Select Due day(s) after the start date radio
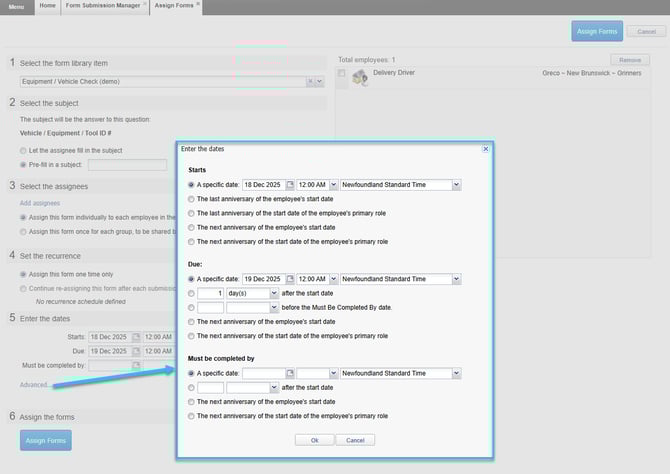The height and width of the screenshot is (474, 670). (191, 293)
